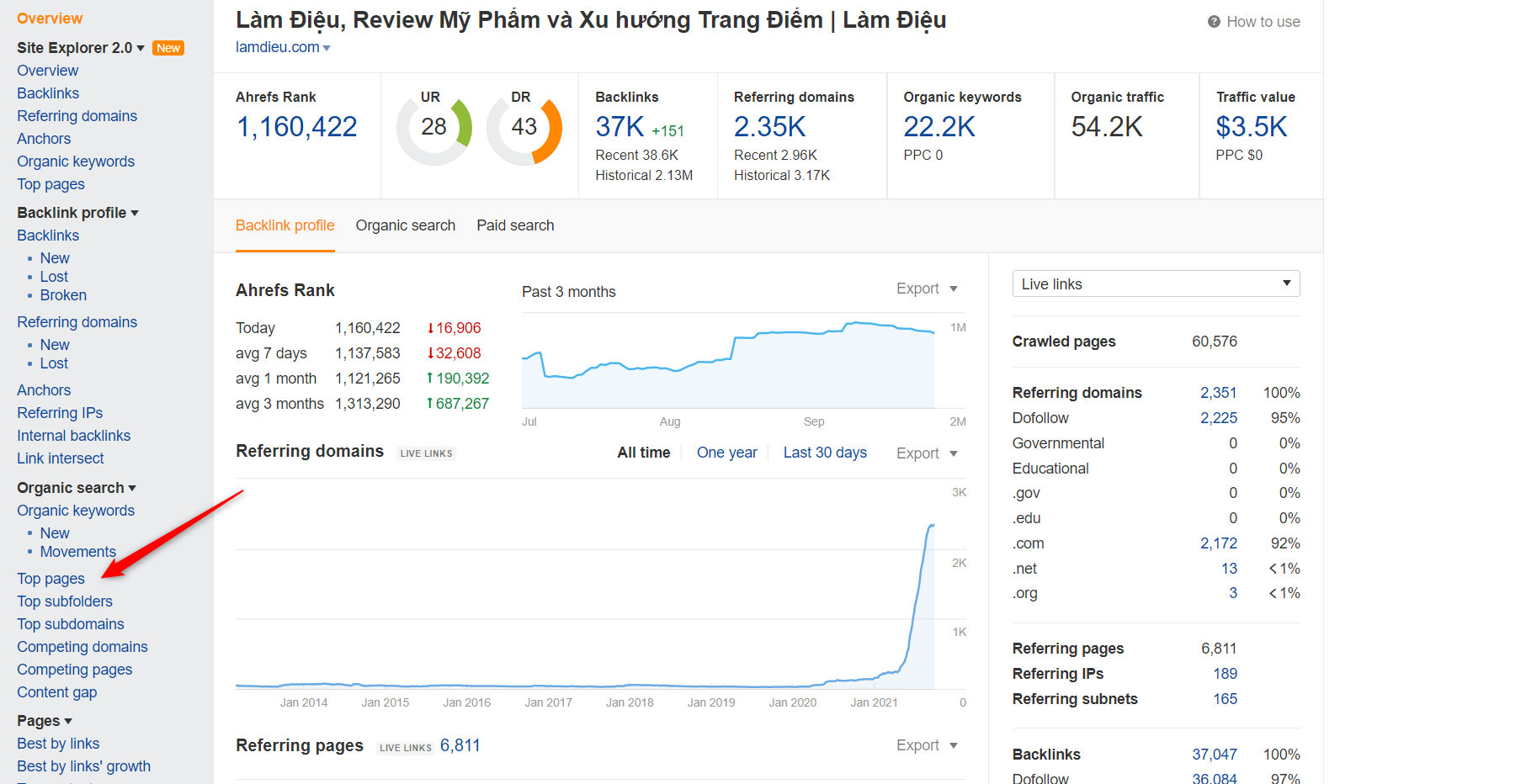Click the Ahrefs Rank 1,160,422 value

click(x=297, y=127)
